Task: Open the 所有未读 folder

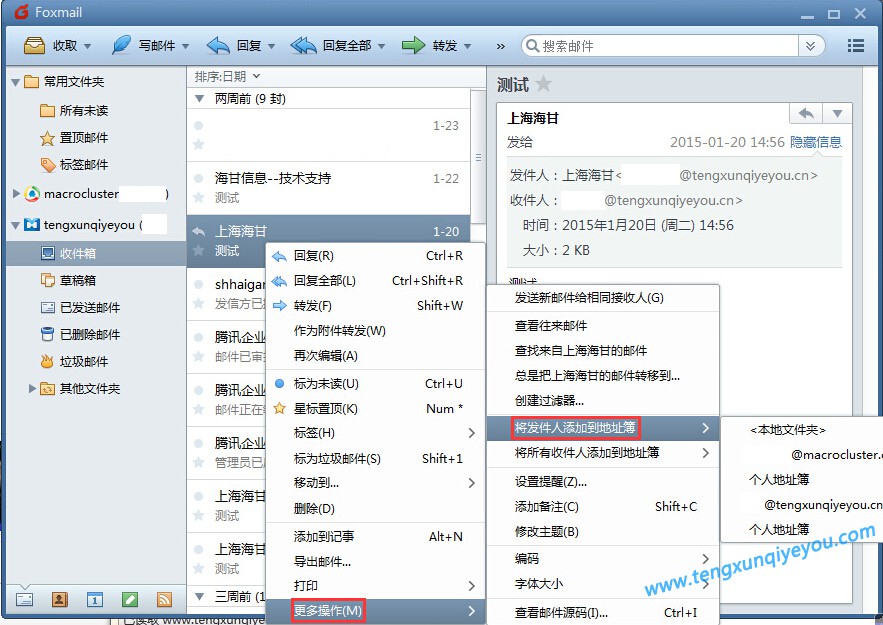Action: [74, 110]
